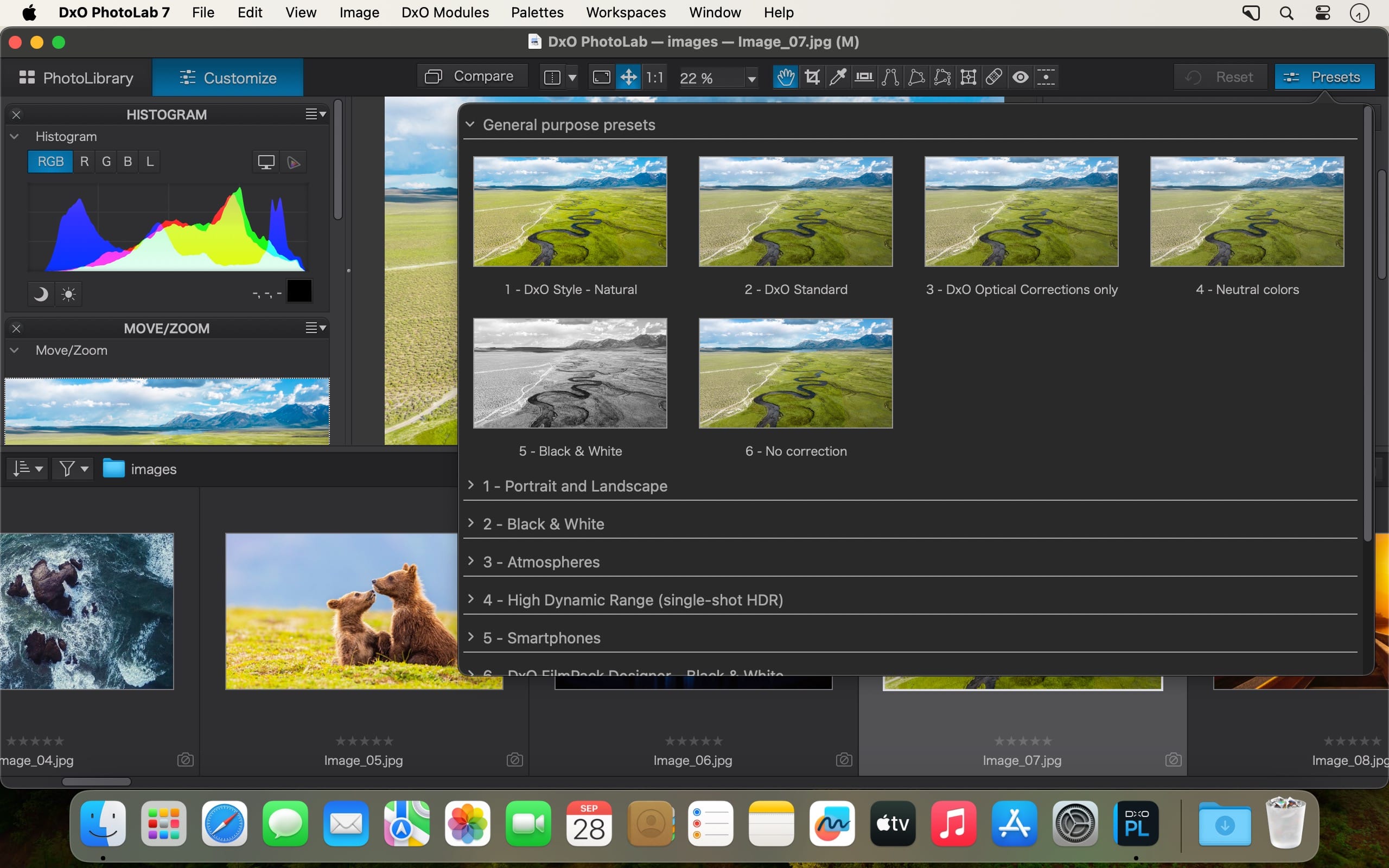Show the L luminance histogram
The height and width of the screenshot is (868, 1389).
150,162
